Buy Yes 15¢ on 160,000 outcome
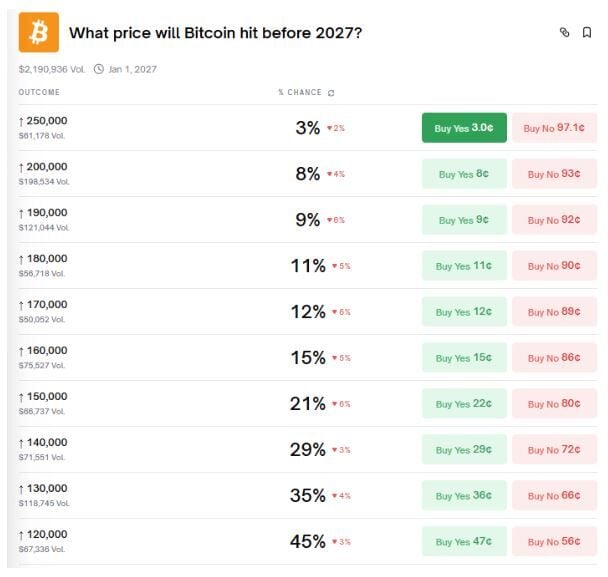The width and height of the screenshot is (608, 577). click(x=464, y=358)
